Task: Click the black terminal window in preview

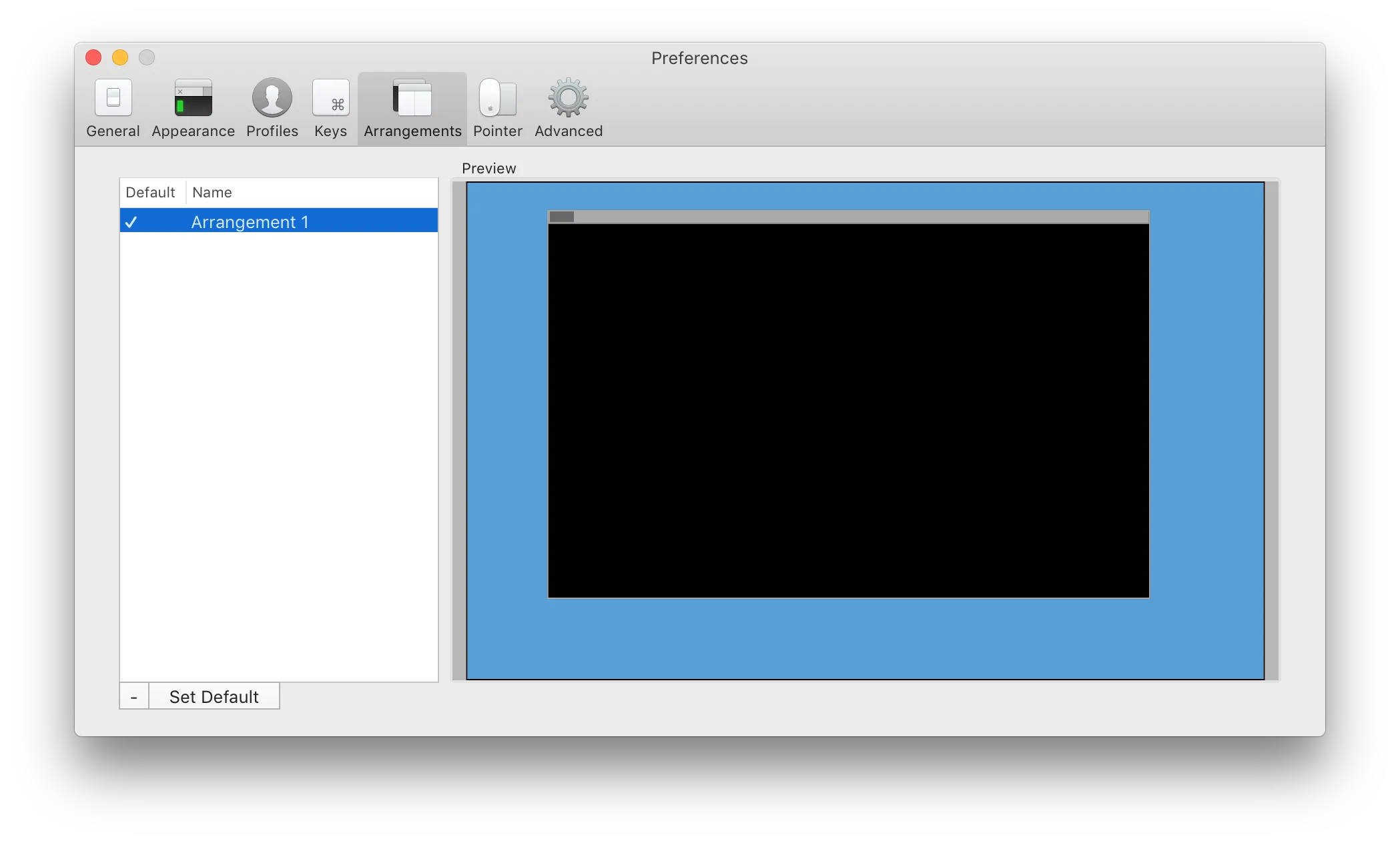Action: point(847,410)
